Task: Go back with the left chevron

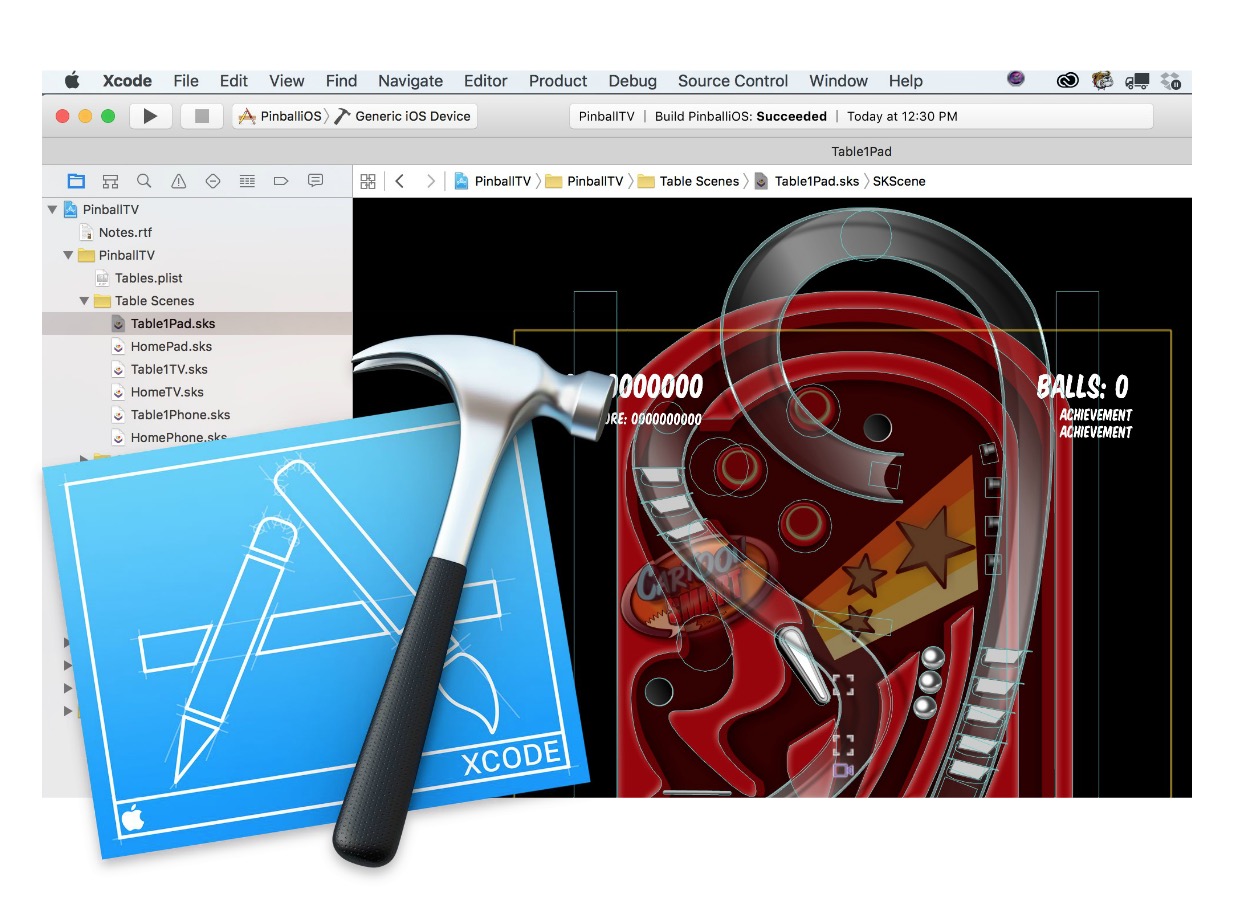Action: (x=400, y=181)
